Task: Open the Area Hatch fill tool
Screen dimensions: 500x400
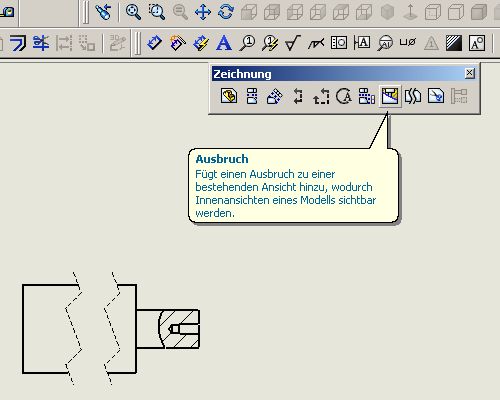Action: (454, 43)
